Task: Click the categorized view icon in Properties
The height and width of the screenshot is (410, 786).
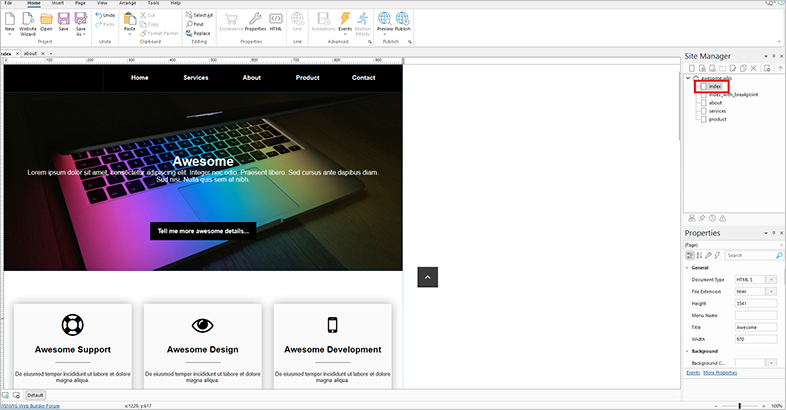Action: (690, 256)
